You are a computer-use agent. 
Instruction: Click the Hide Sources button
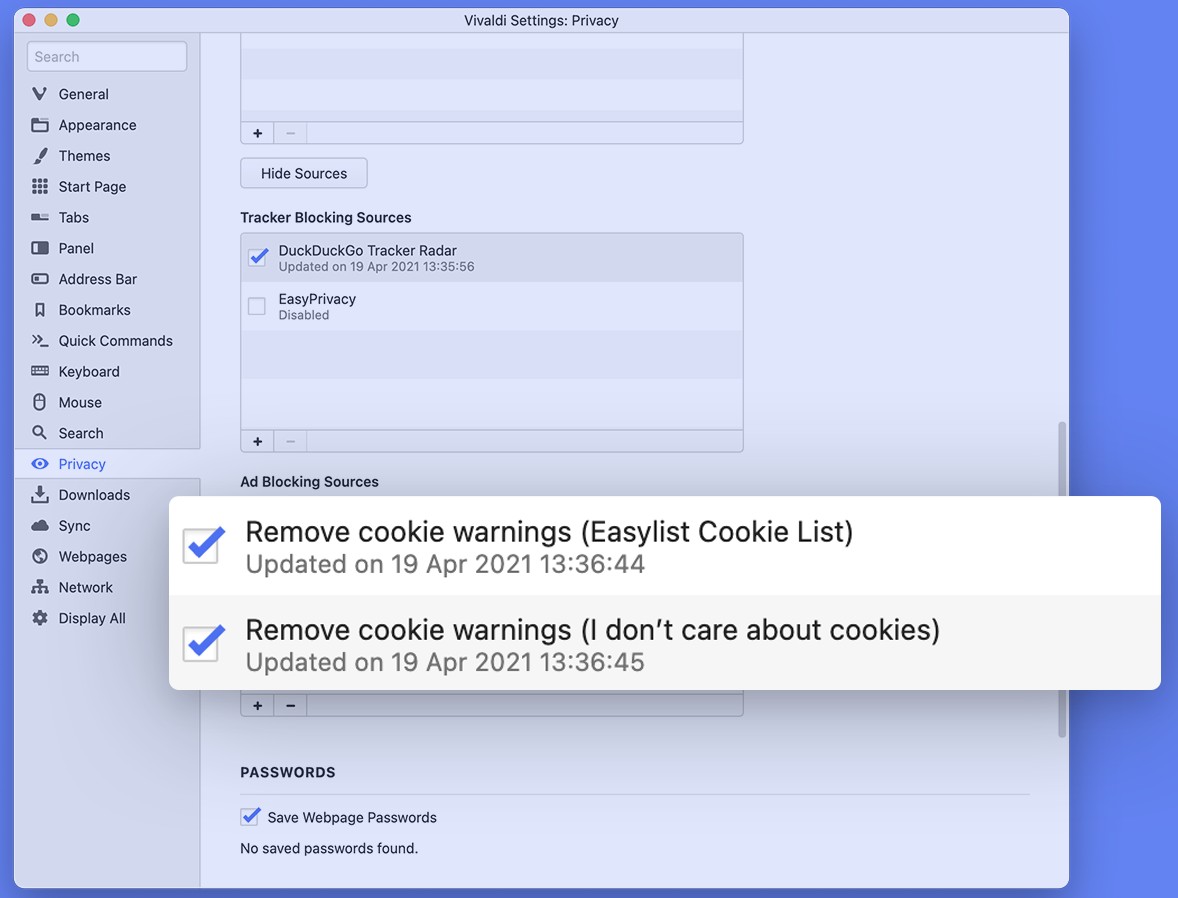coord(304,173)
